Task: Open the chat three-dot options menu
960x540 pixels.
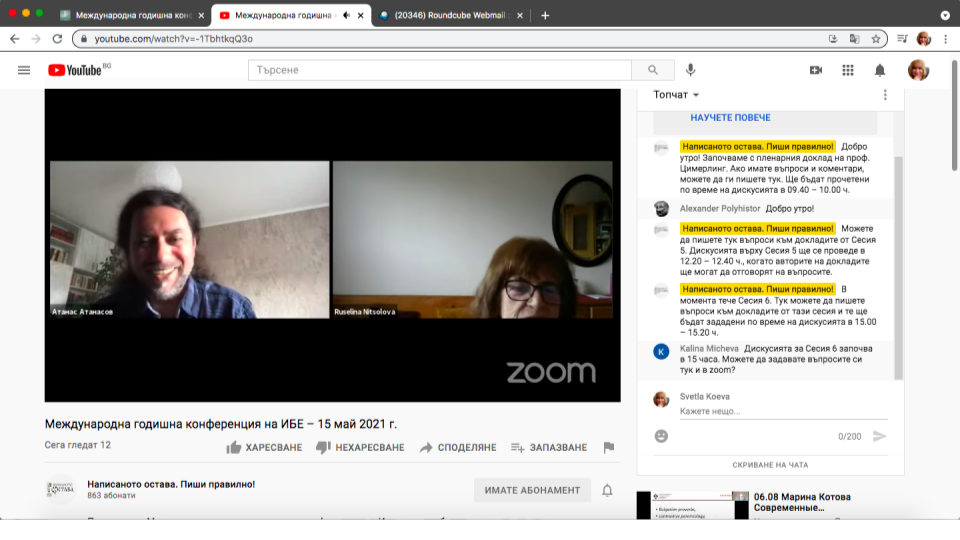Action: tap(885, 95)
